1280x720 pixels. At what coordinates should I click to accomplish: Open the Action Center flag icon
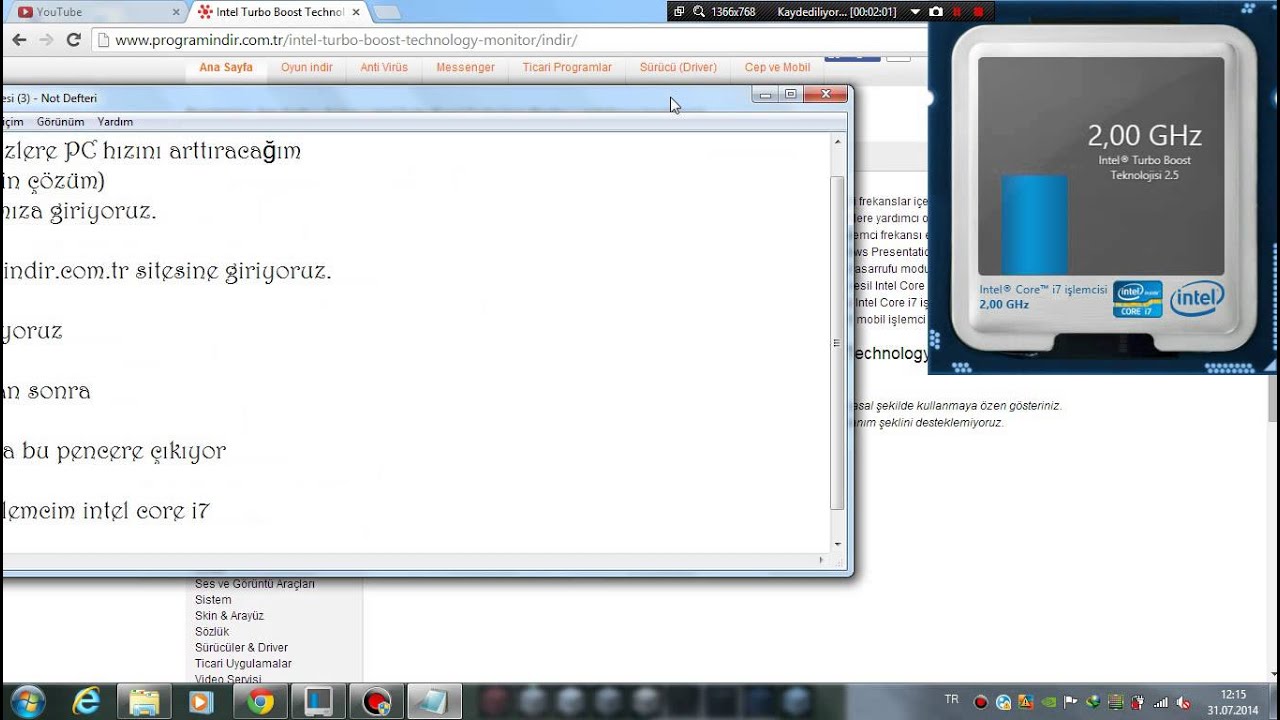tap(1070, 702)
